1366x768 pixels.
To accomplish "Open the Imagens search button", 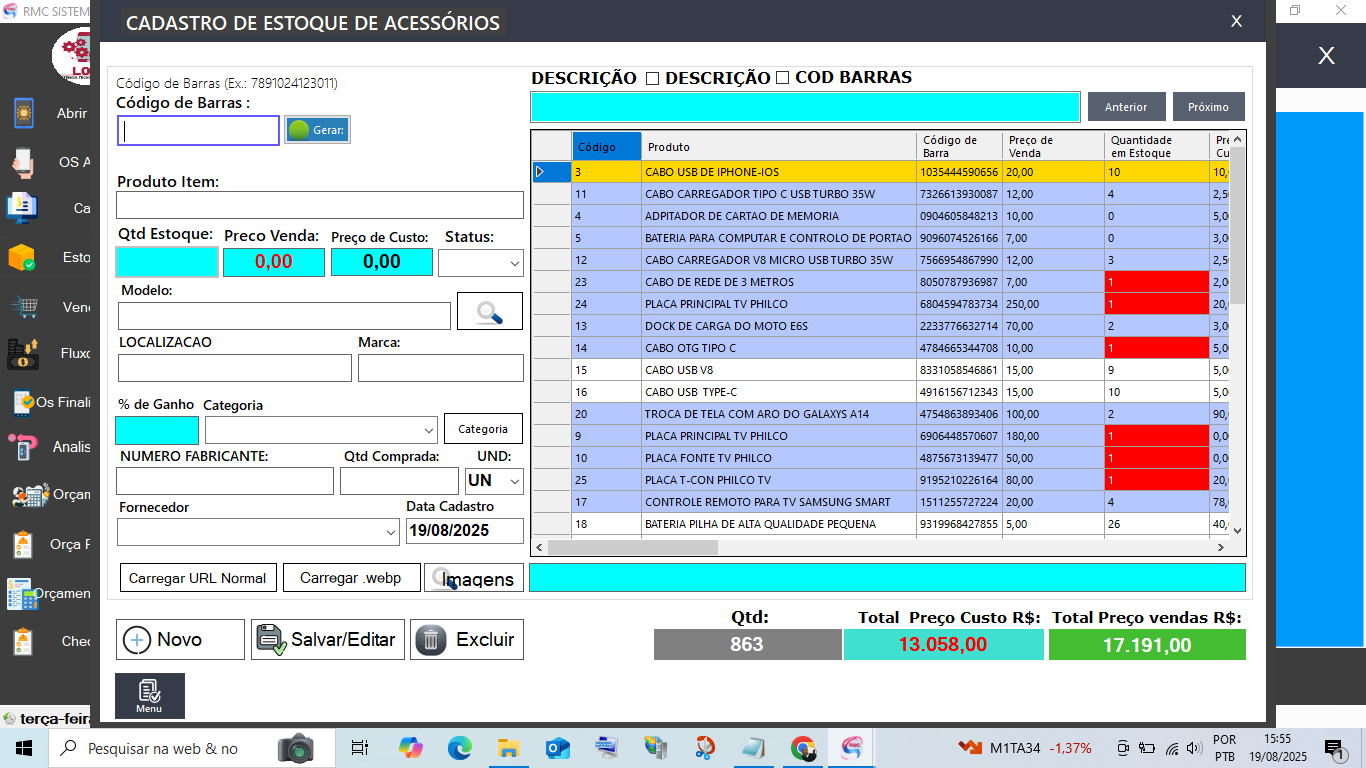I will [474, 578].
